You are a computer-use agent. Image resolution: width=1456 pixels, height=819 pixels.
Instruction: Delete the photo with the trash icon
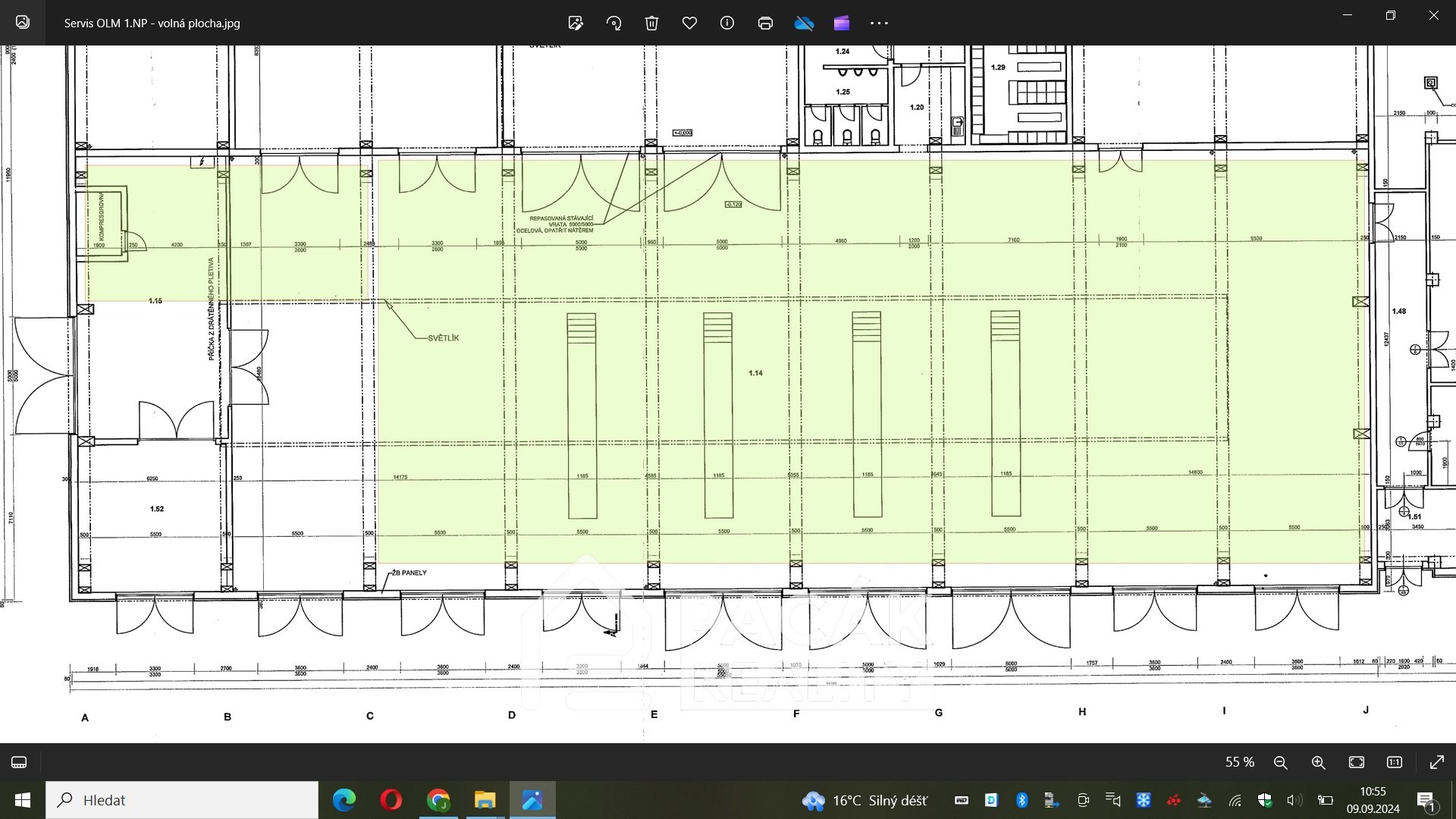click(651, 23)
